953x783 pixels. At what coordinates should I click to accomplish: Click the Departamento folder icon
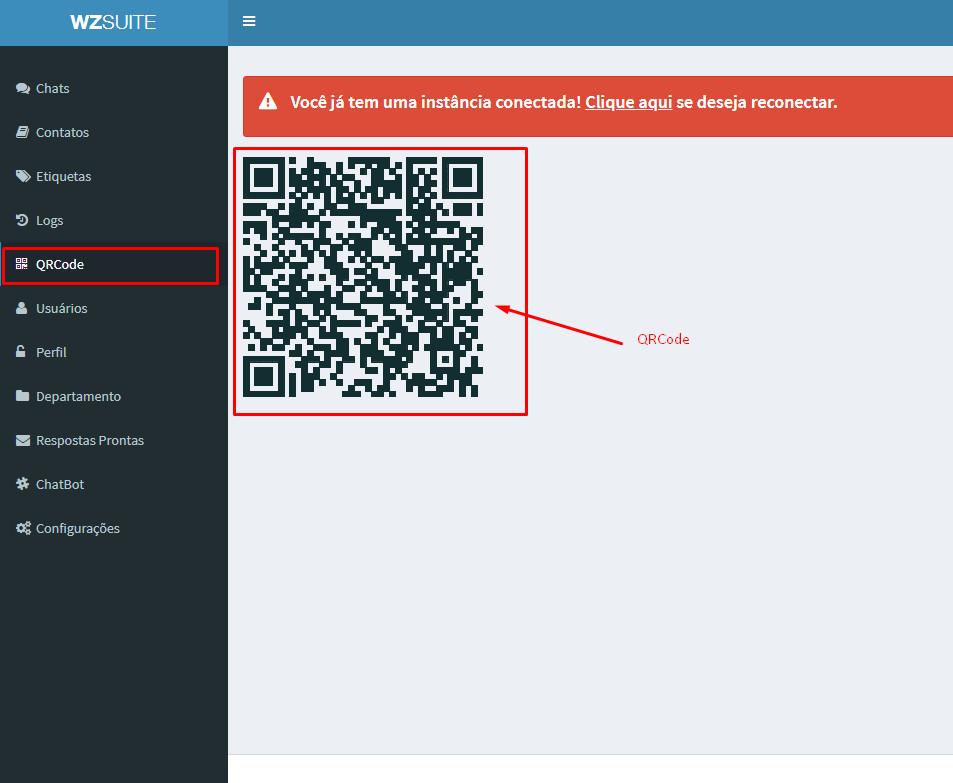point(22,396)
